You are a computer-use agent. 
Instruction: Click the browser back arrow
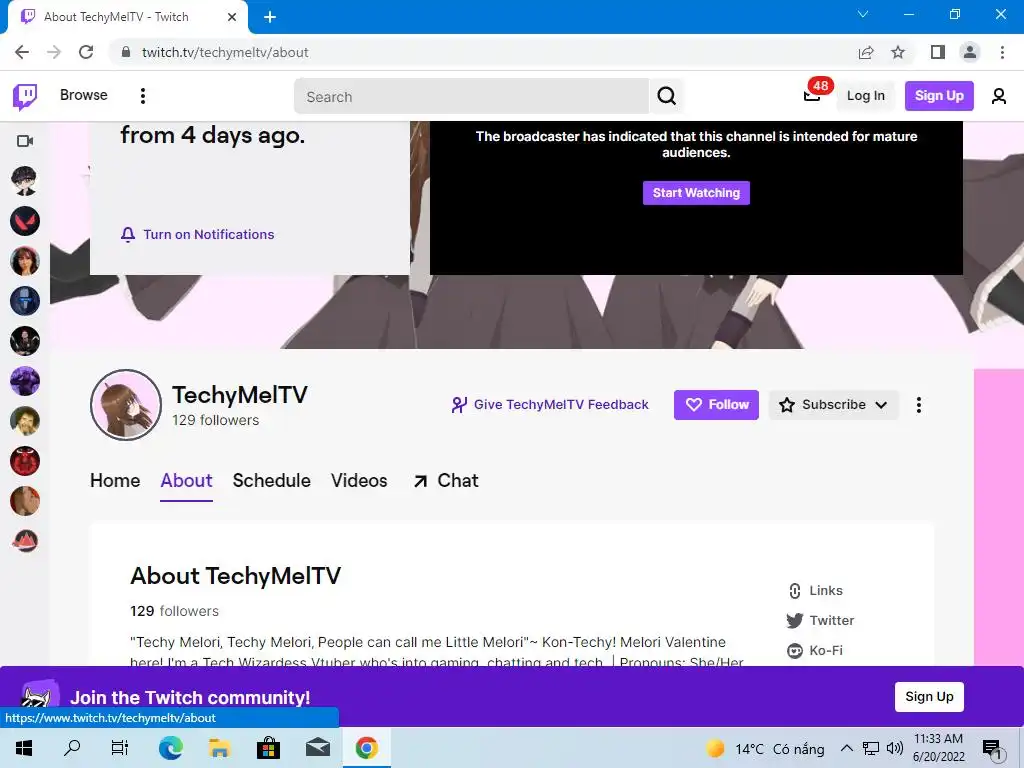coord(22,52)
